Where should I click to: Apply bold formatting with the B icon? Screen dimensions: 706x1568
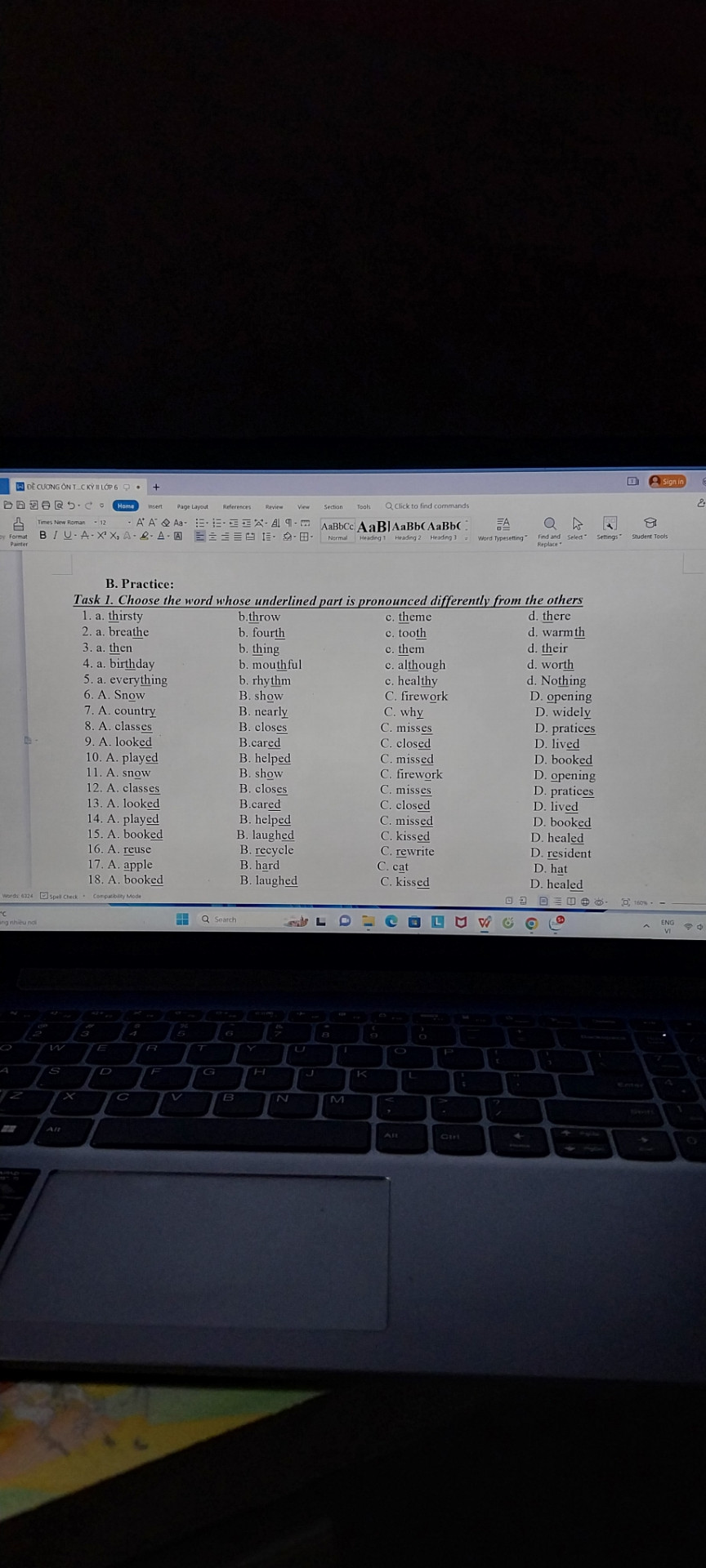pos(43,536)
